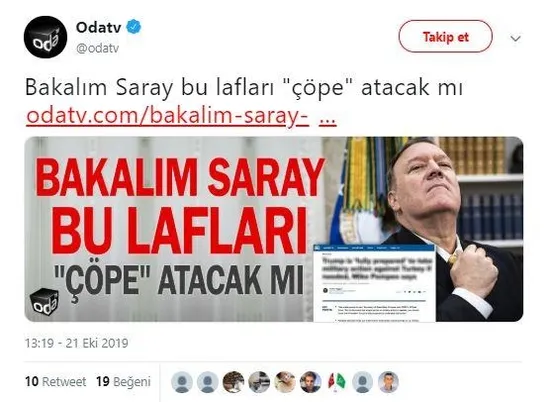Click the last liker avatar of a man
This screenshot has width=550, height=402.
coord(389,382)
